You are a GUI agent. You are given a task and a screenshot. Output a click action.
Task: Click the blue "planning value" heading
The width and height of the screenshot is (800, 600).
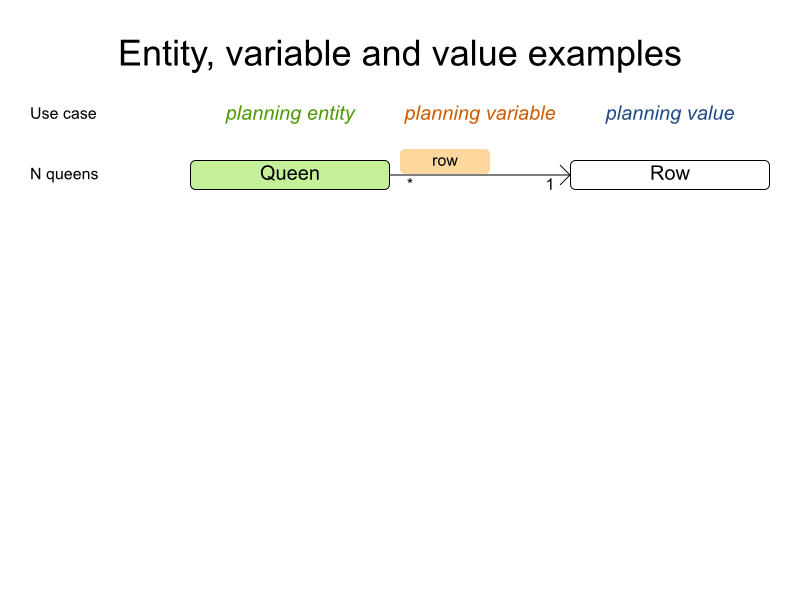[x=670, y=114]
